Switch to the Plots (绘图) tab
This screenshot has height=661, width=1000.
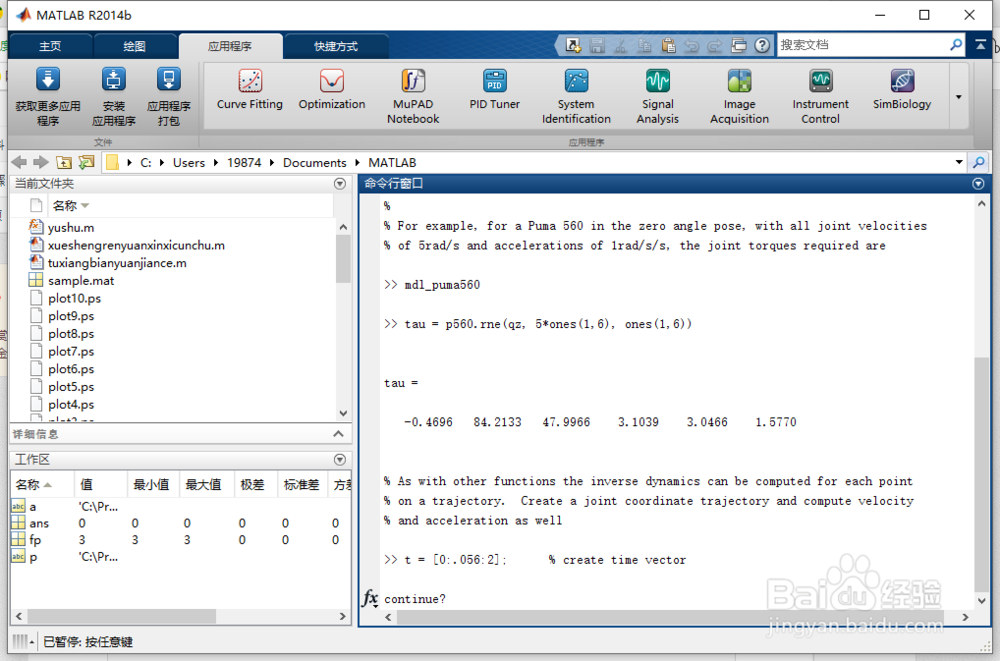(135, 46)
